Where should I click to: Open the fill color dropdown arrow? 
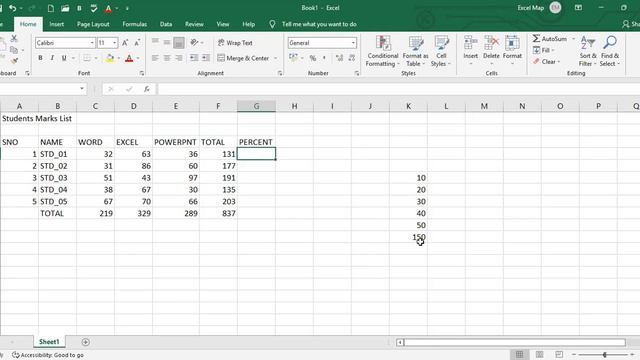coord(119,58)
